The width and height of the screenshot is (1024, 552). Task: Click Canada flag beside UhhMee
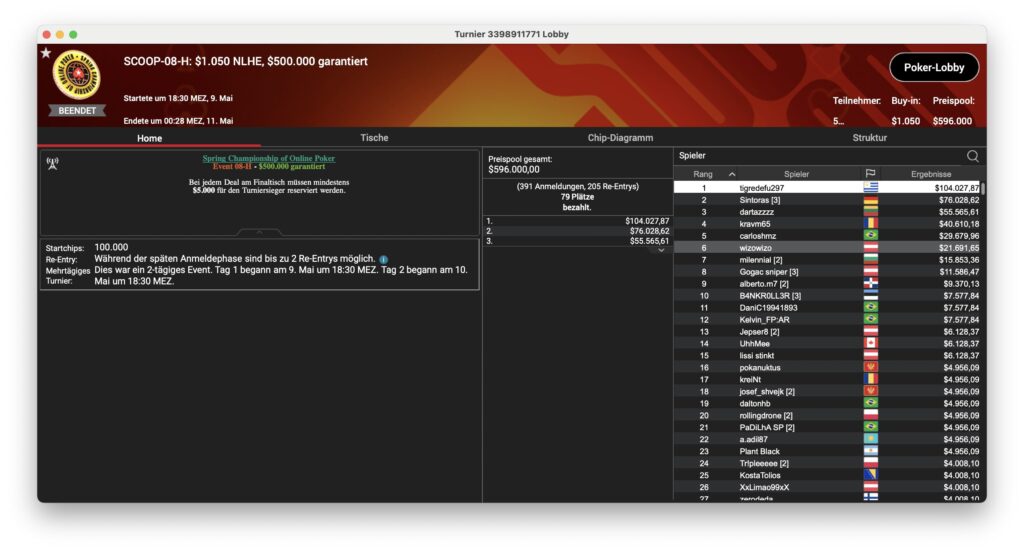[x=870, y=343]
